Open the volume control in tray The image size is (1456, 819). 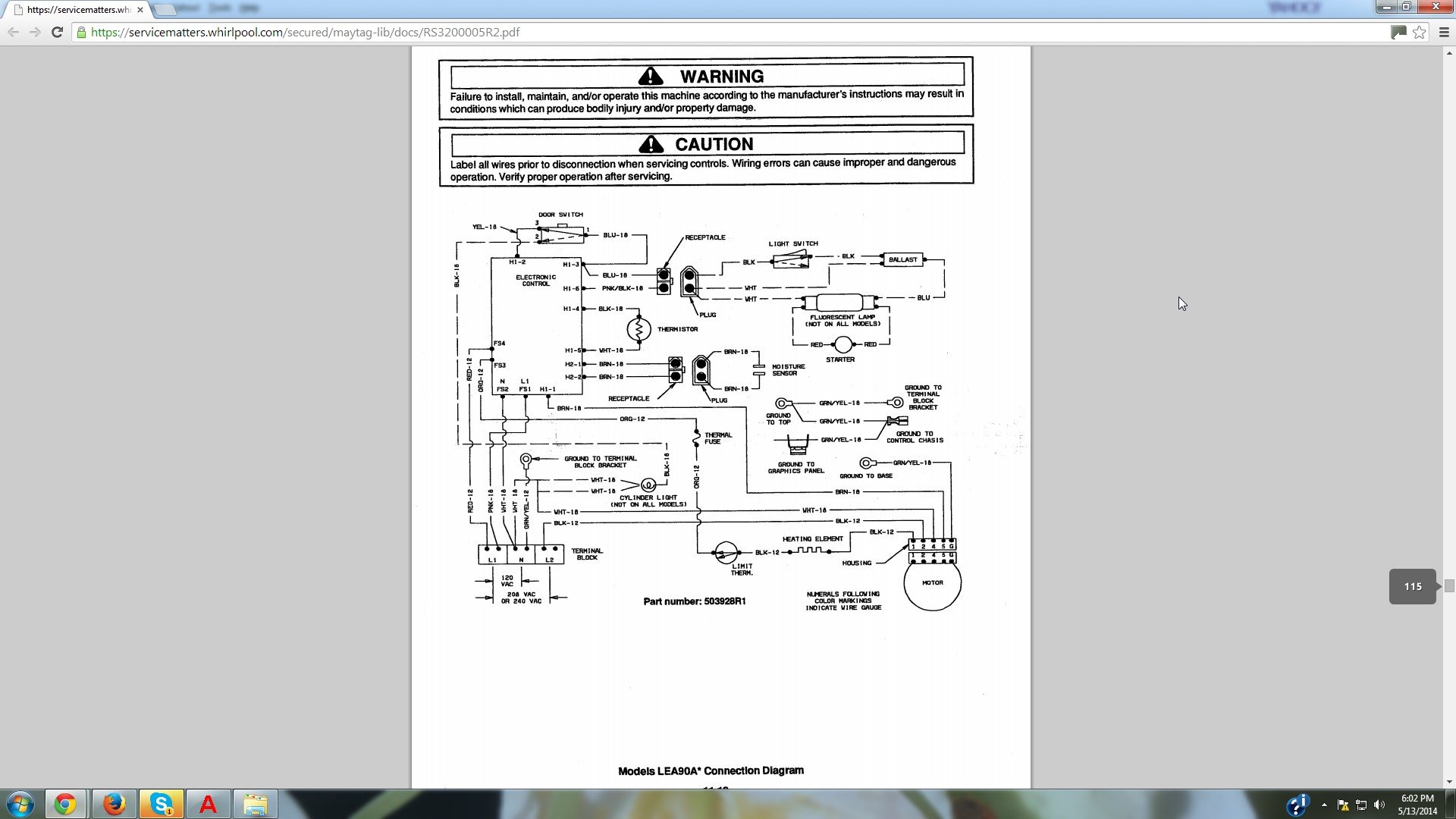1379,805
